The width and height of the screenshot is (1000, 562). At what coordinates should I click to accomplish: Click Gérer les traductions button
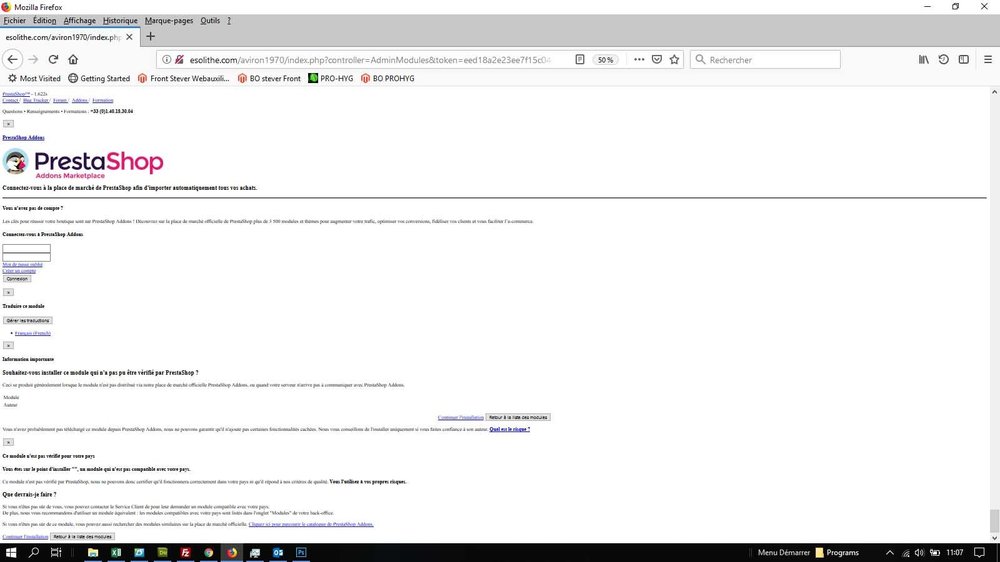coord(27,320)
